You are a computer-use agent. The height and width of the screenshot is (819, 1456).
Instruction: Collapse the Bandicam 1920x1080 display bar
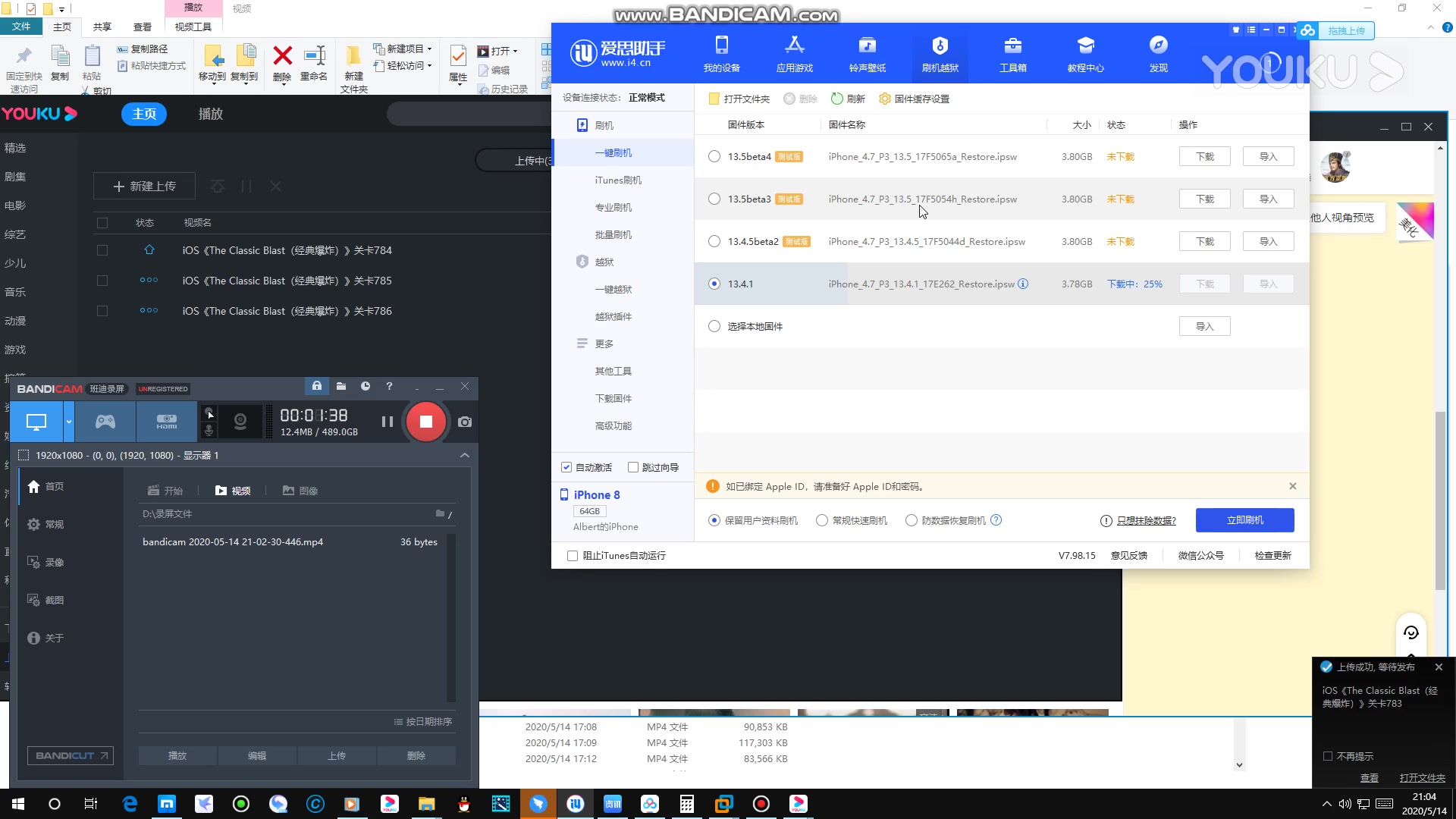[x=465, y=455]
